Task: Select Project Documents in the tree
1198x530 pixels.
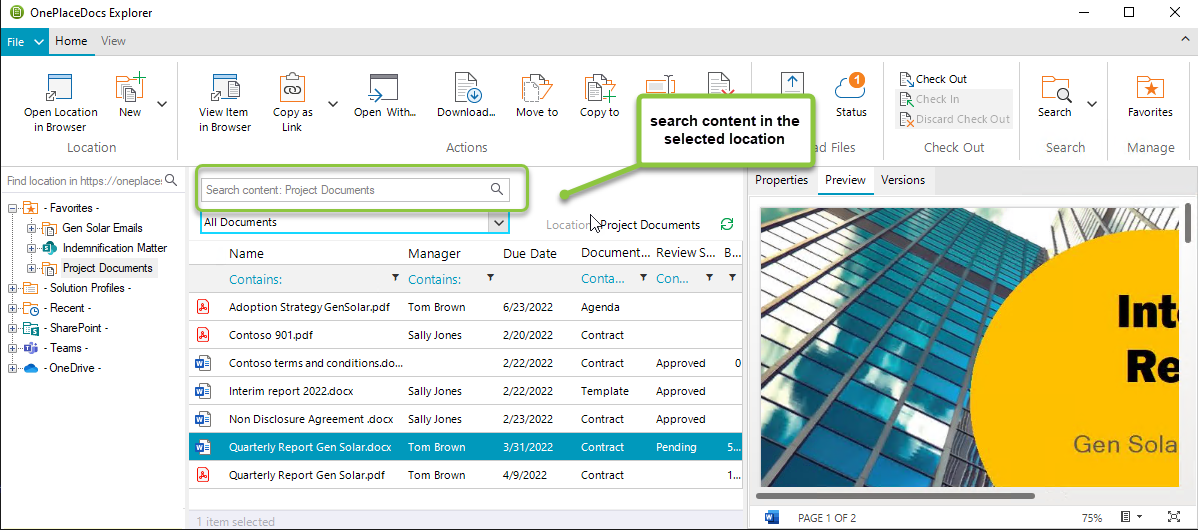Action: coord(108,268)
